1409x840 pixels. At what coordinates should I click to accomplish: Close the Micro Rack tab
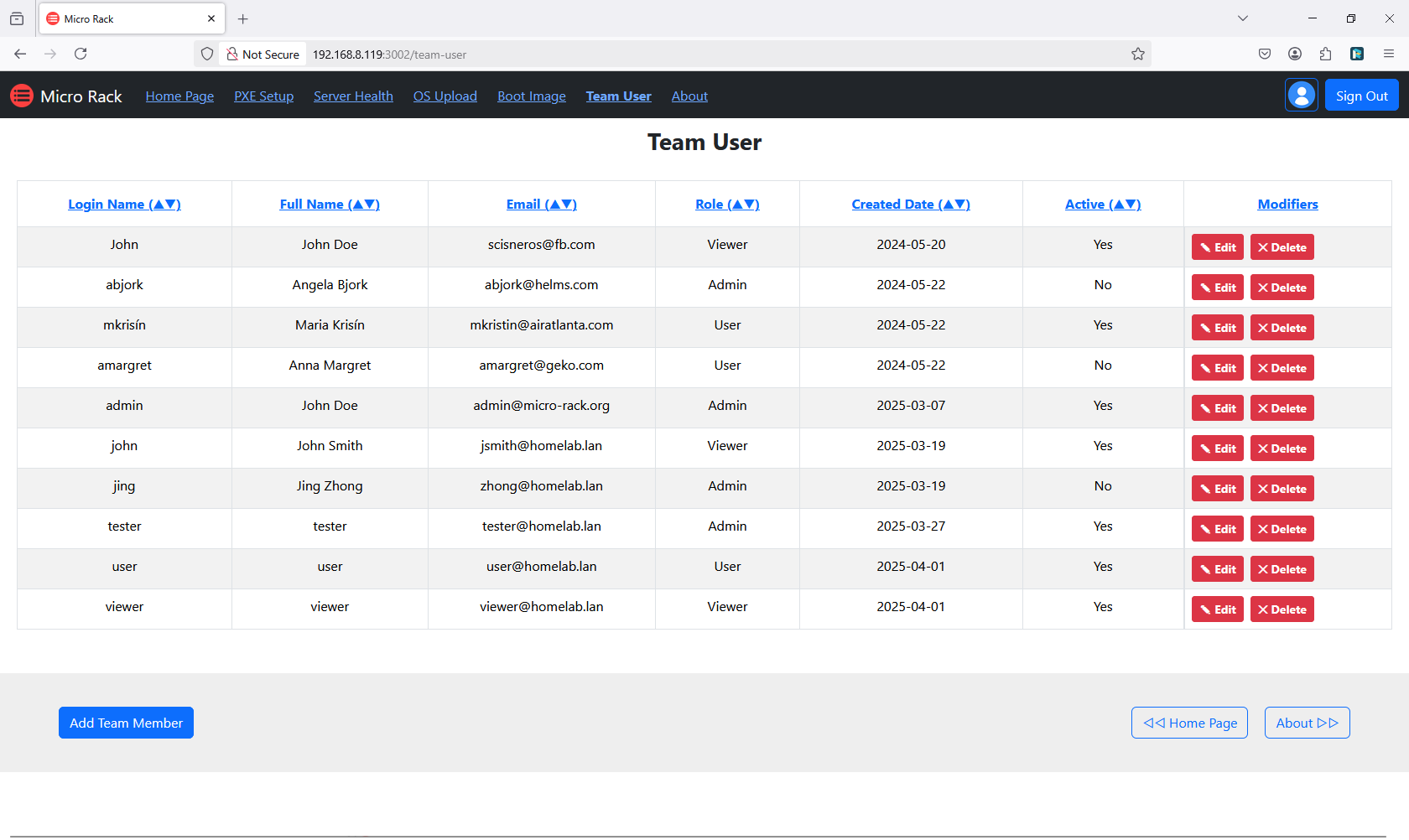[211, 18]
